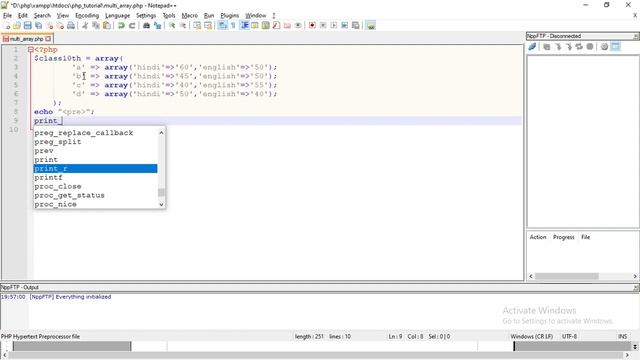Click the Progress column header
The height and width of the screenshot is (360, 640).
[564, 237]
